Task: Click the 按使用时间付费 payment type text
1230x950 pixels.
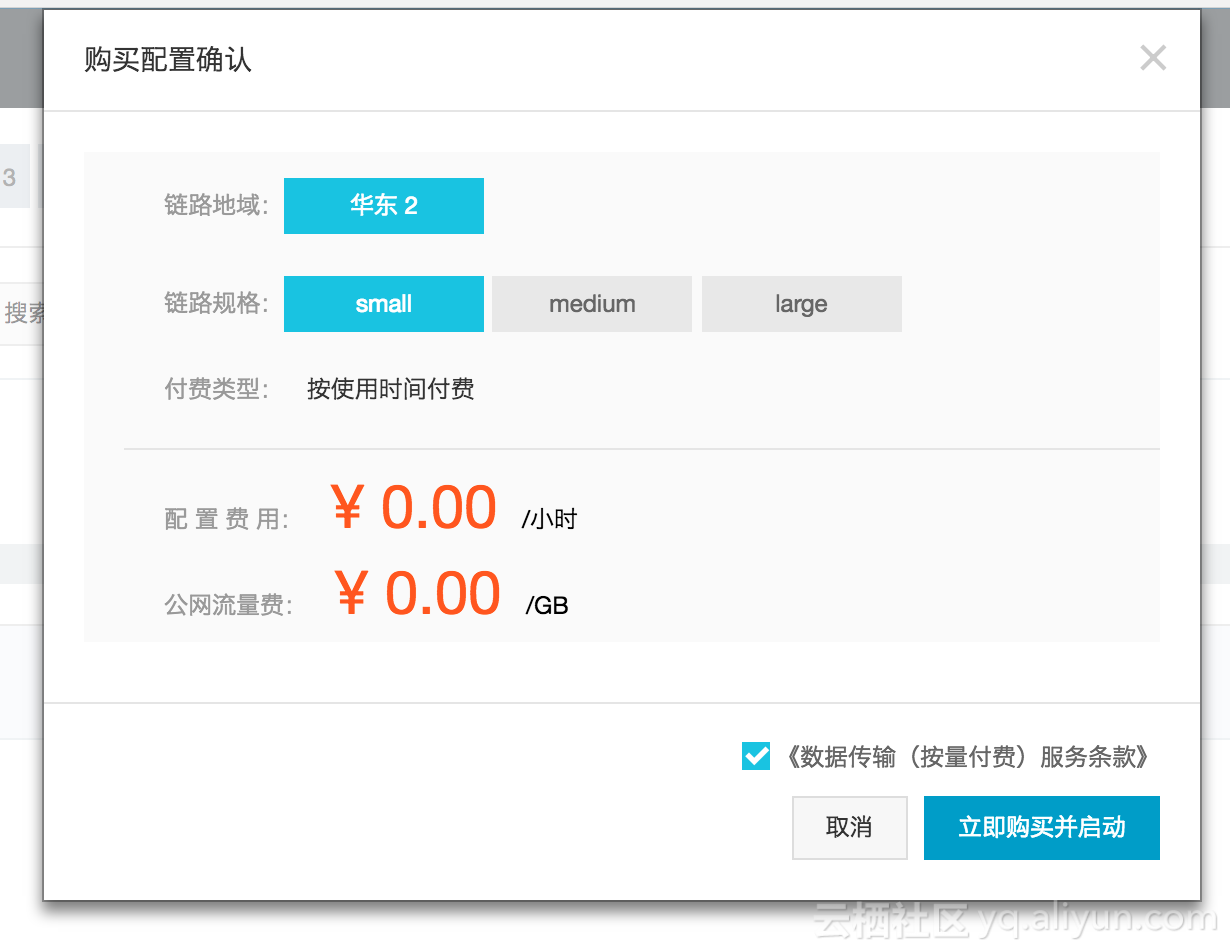Action: (x=391, y=389)
